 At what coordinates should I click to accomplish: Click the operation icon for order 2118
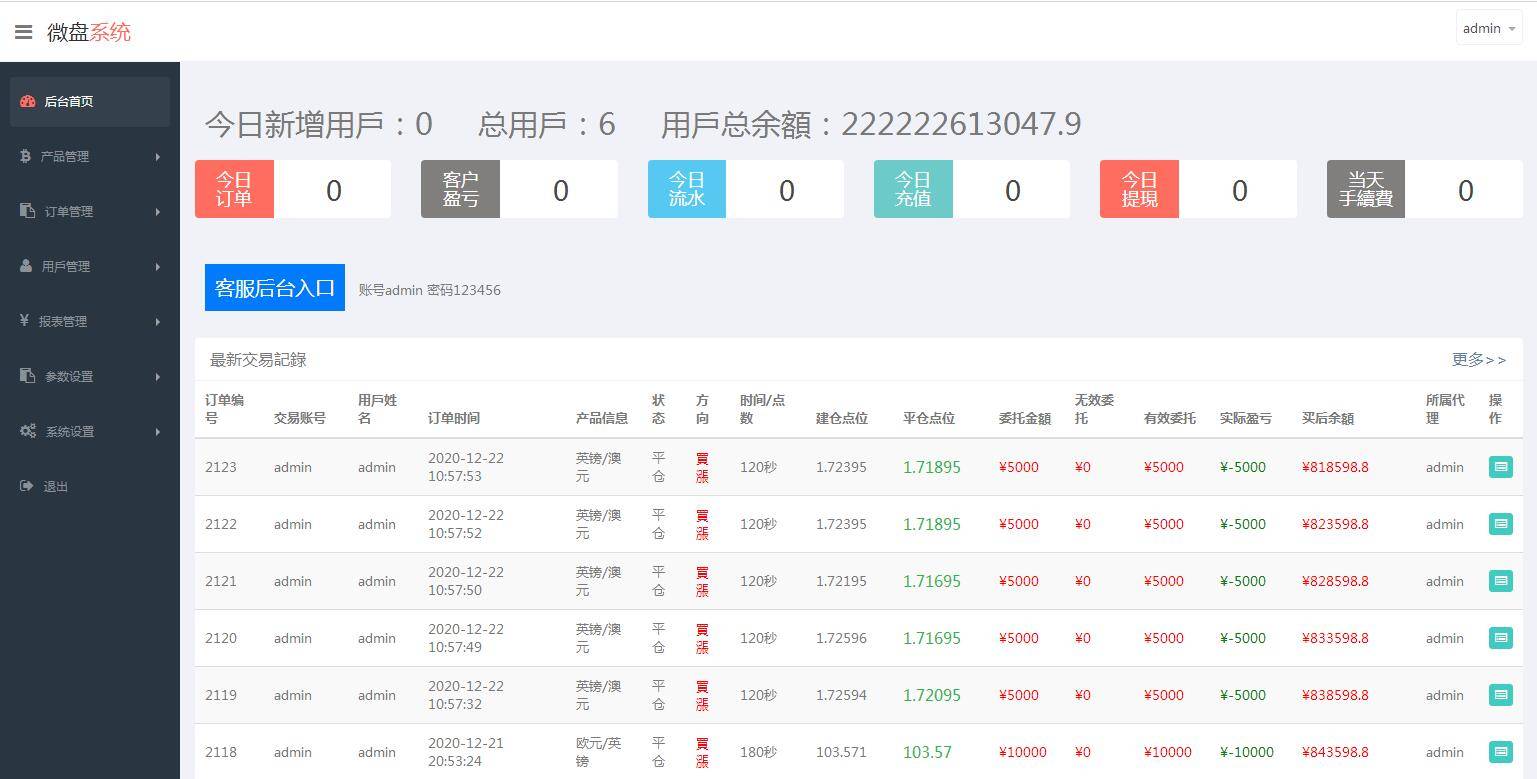pyautogui.click(x=1503, y=752)
